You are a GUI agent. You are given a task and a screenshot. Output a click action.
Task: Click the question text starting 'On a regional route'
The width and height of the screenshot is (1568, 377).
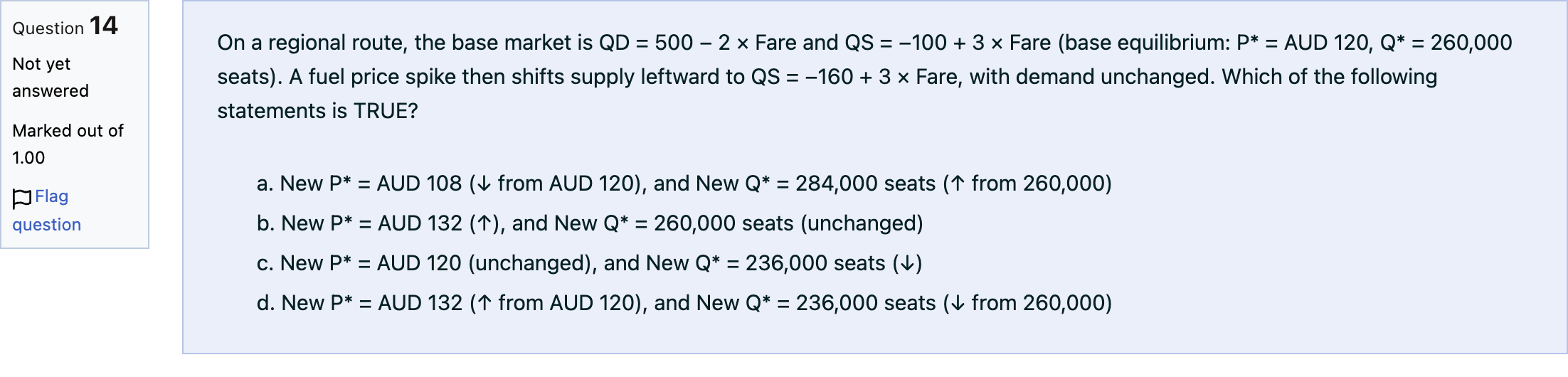[864, 77]
